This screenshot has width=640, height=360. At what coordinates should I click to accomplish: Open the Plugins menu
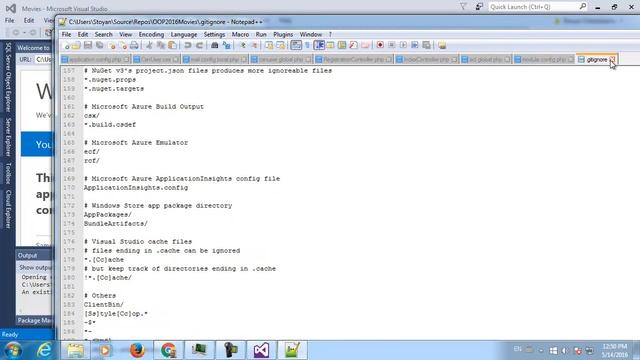coord(283,35)
